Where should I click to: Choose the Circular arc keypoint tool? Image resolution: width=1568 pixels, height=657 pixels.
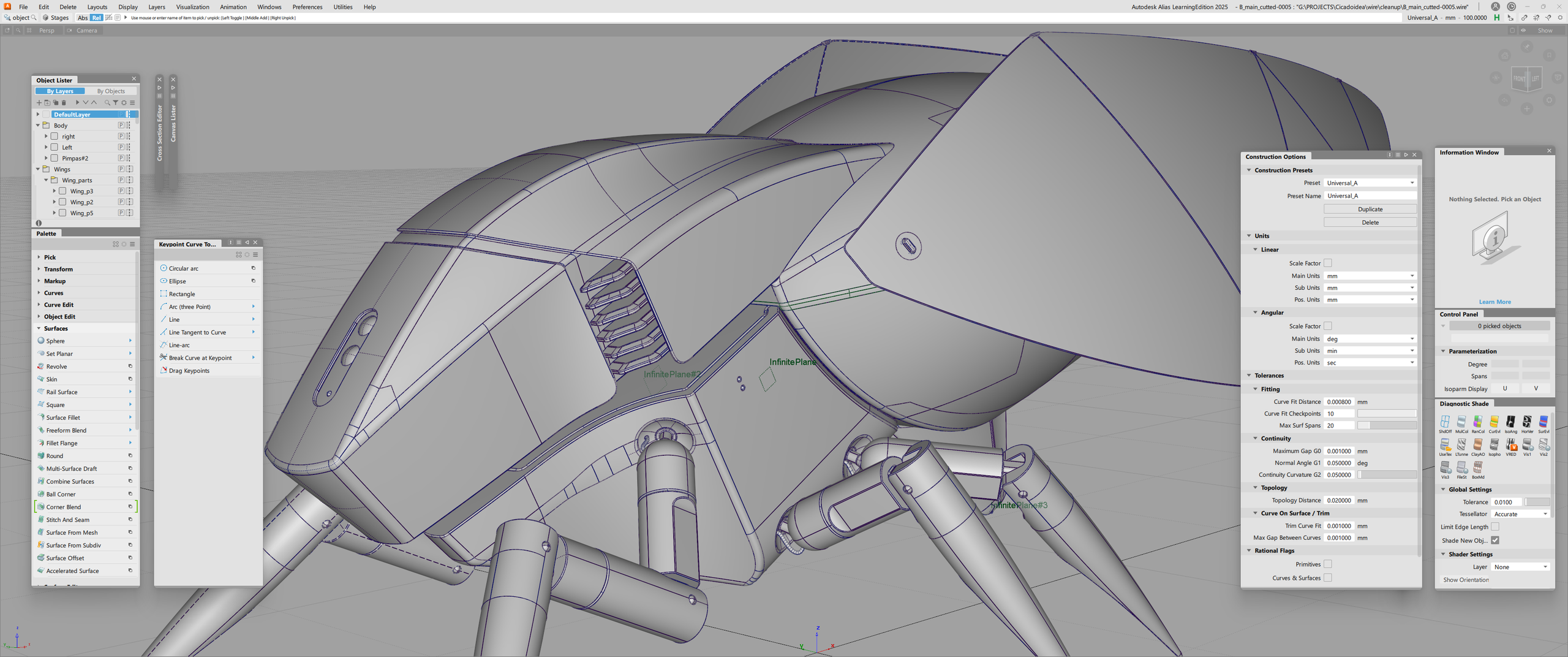click(x=183, y=268)
